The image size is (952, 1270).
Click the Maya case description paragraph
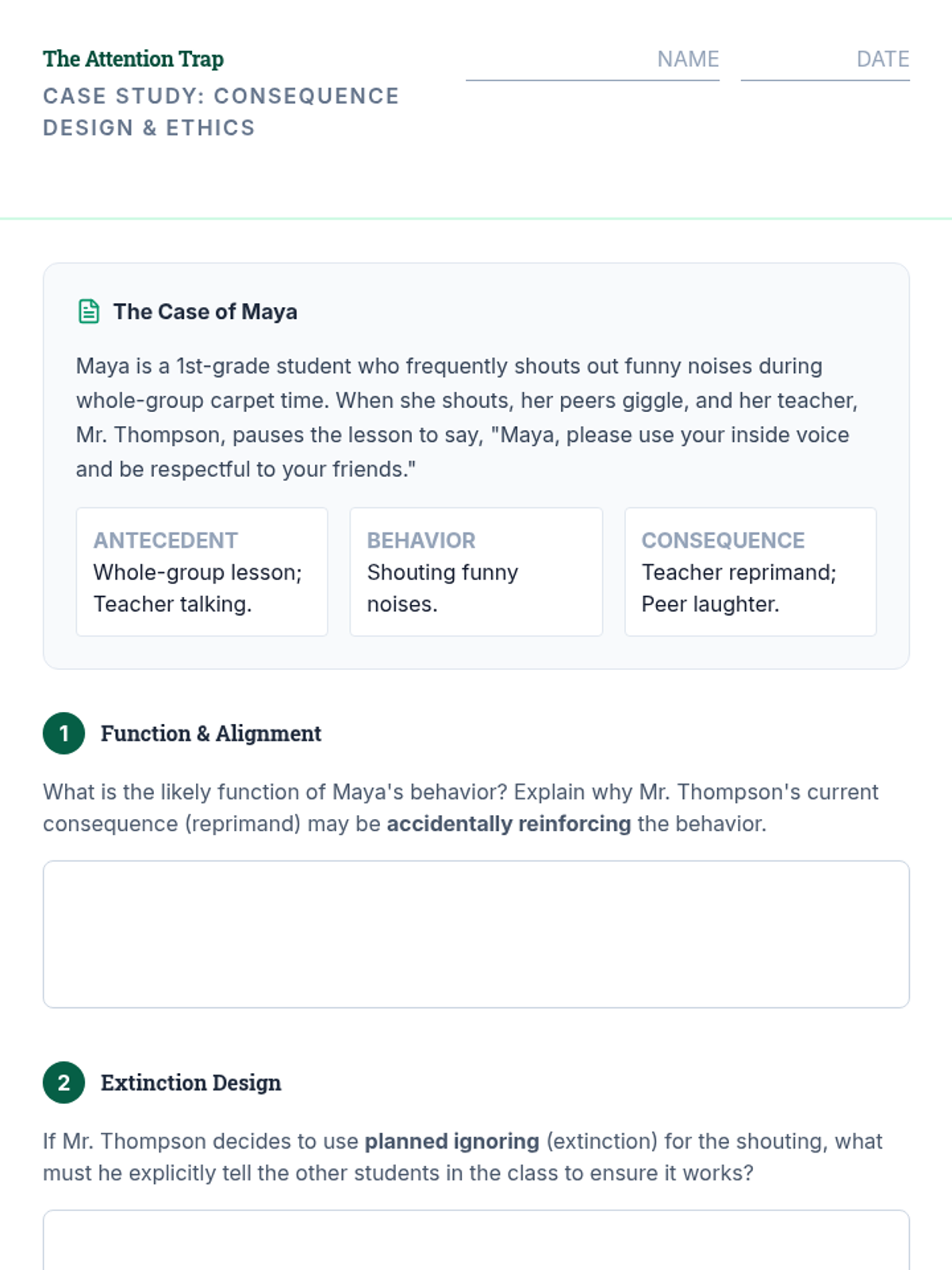click(466, 418)
